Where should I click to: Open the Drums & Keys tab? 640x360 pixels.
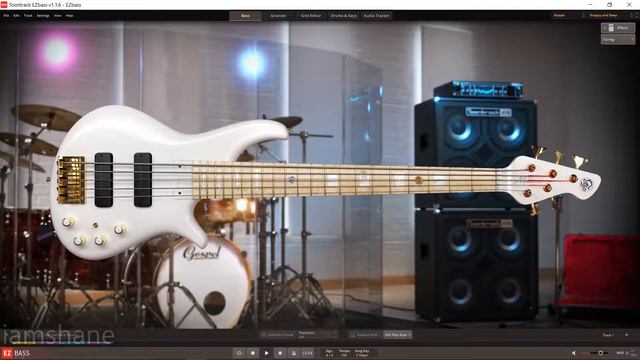tap(343, 16)
